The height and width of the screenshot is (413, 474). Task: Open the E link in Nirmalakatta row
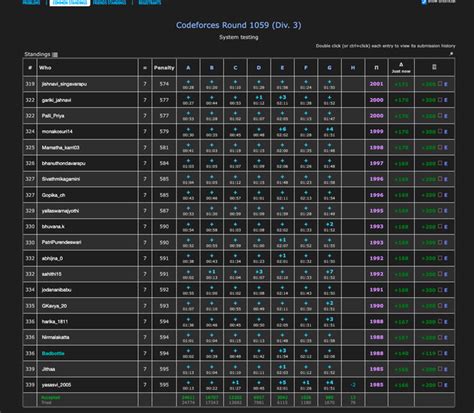pyautogui.click(x=446, y=338)
